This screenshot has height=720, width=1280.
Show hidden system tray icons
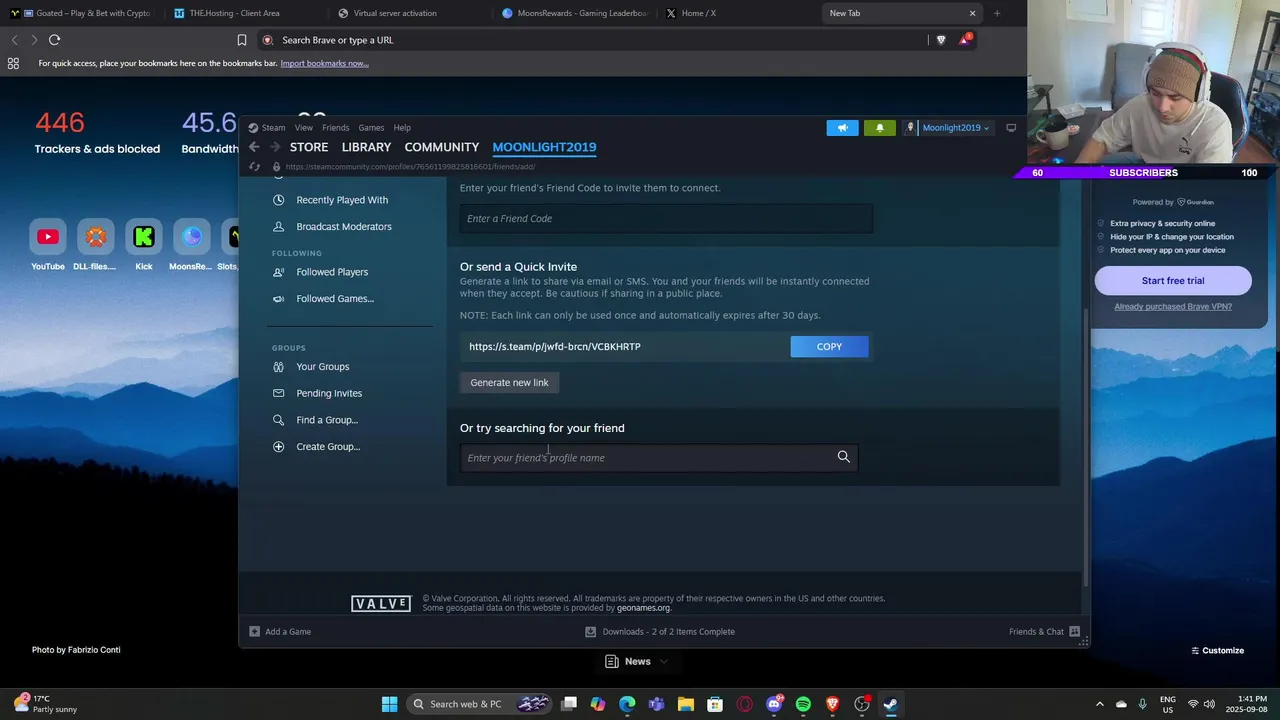coord(1099,704)
